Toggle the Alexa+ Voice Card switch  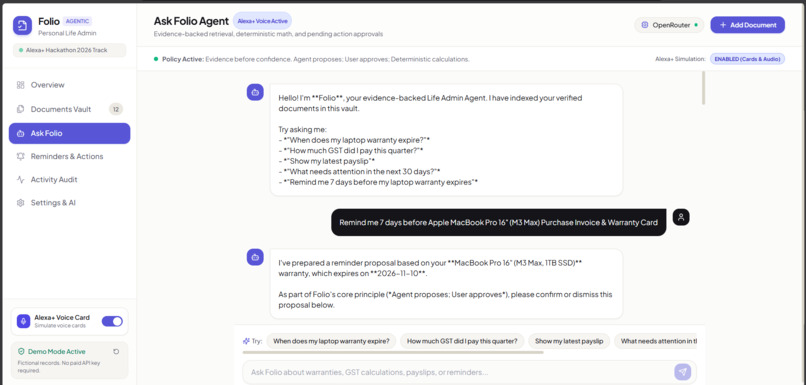pyautogui.click(x=112, y=321)
